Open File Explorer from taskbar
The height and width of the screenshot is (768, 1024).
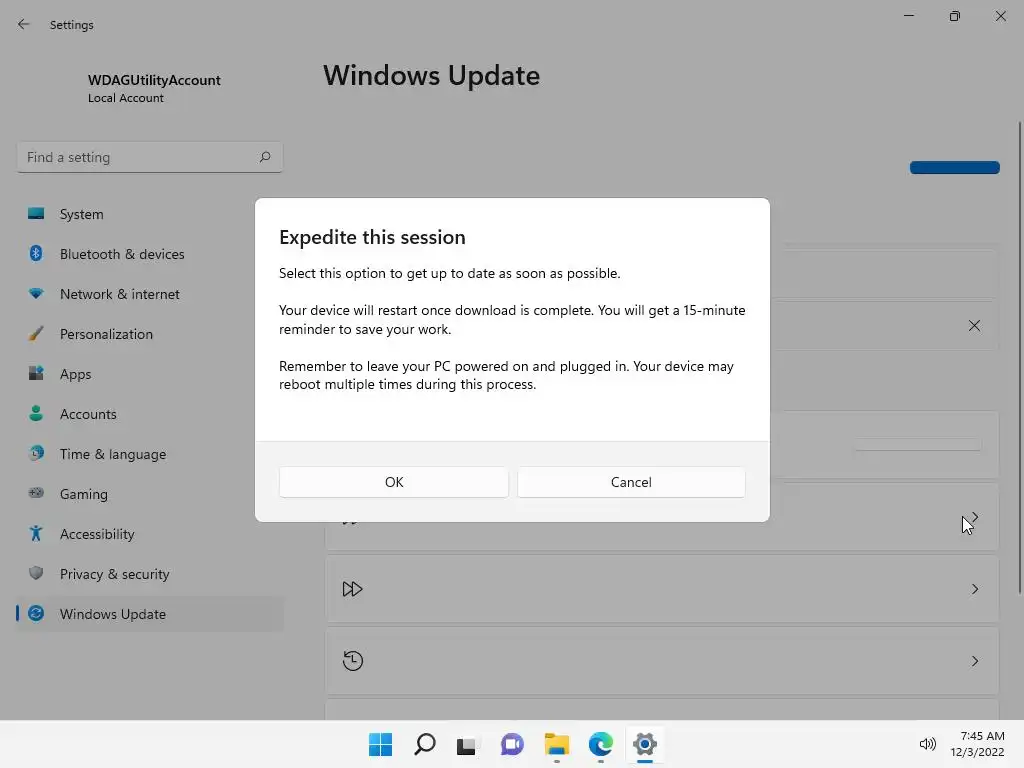pos(556,744)
